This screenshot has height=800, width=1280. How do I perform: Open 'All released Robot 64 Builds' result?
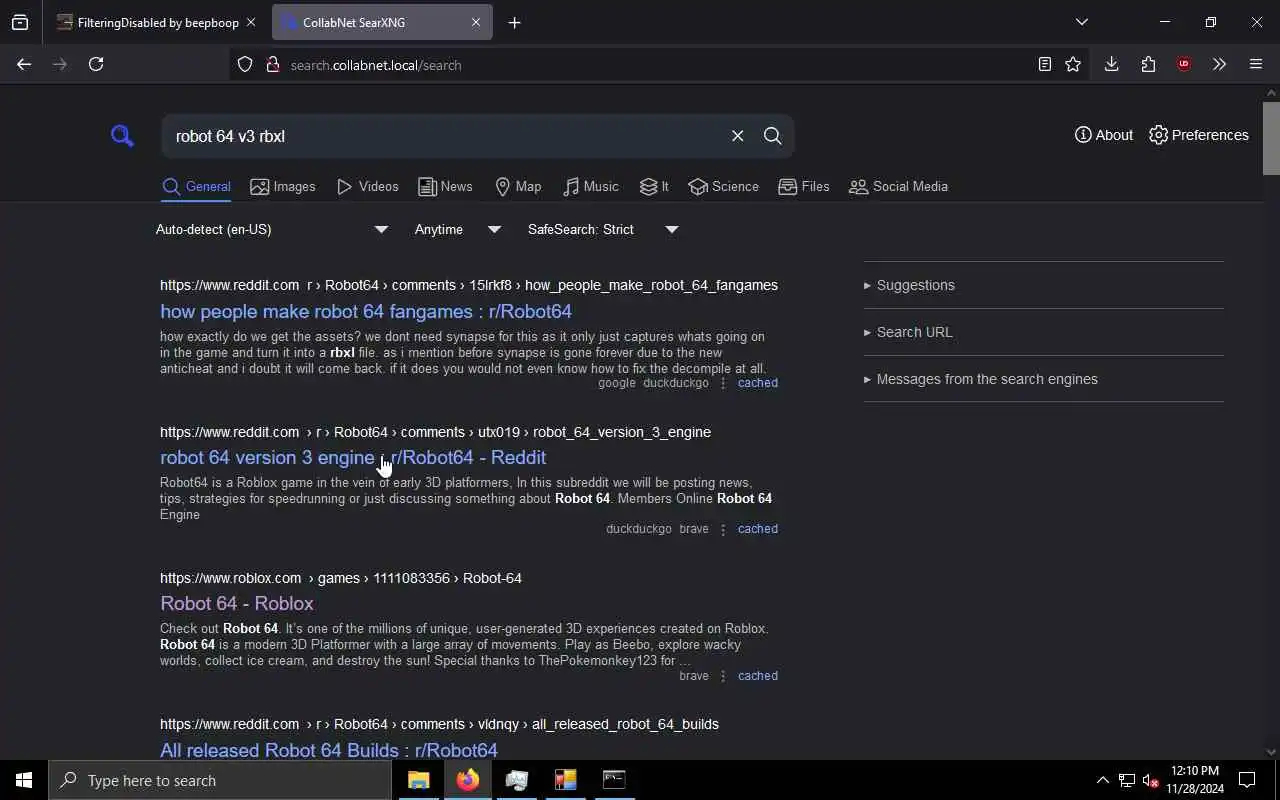tap(329, 749)
